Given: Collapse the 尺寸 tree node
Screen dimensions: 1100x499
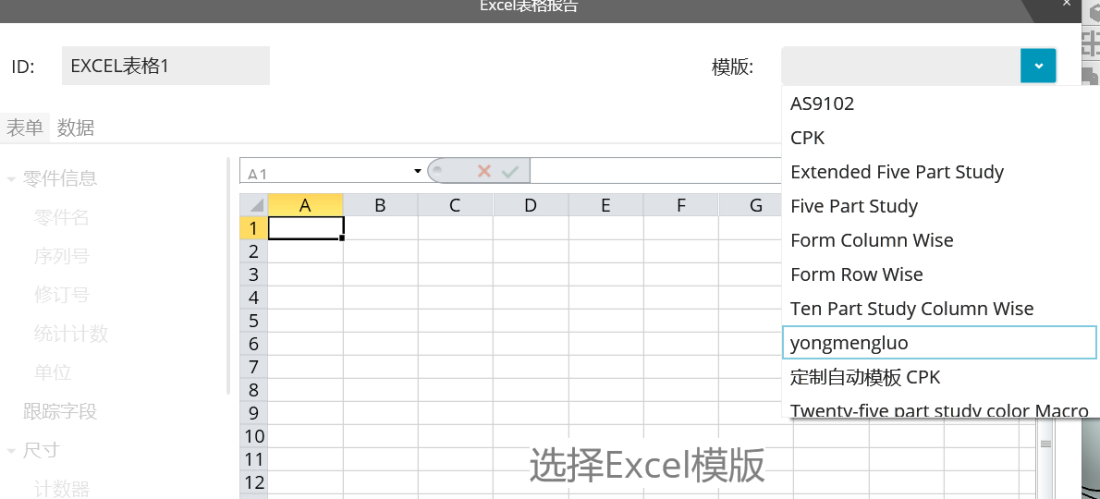Looking at the screenshot, I should click(x=11, y=451).
